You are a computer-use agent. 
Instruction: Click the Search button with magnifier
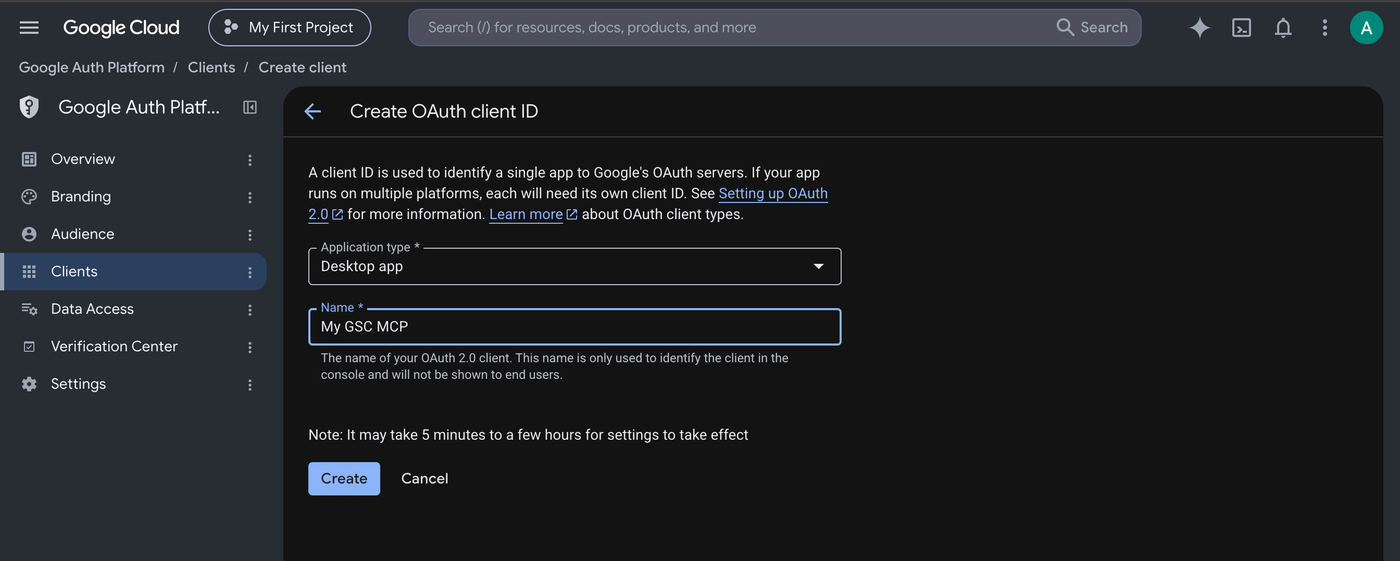(1092, 28)
